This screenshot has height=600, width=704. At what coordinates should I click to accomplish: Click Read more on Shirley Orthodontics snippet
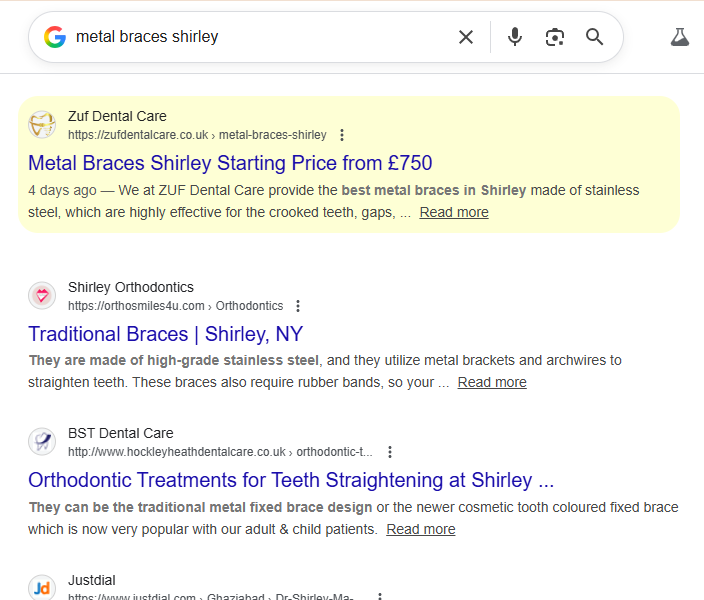492,382
